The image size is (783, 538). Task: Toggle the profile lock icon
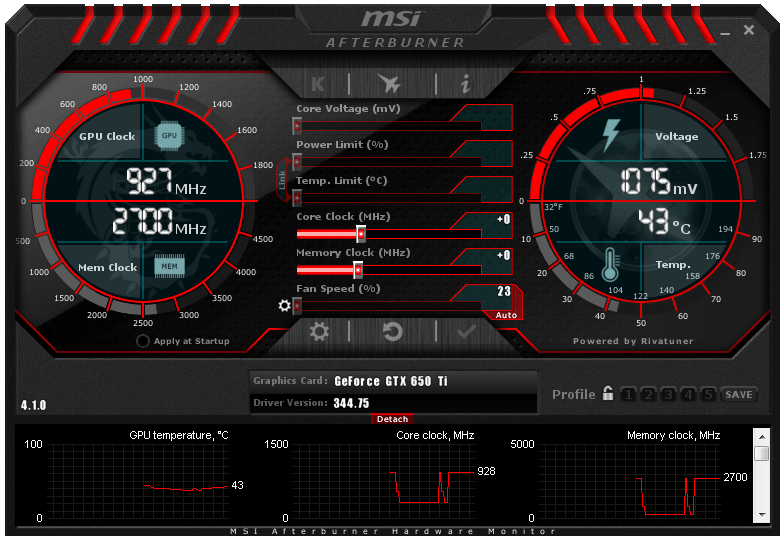(608, 394)
